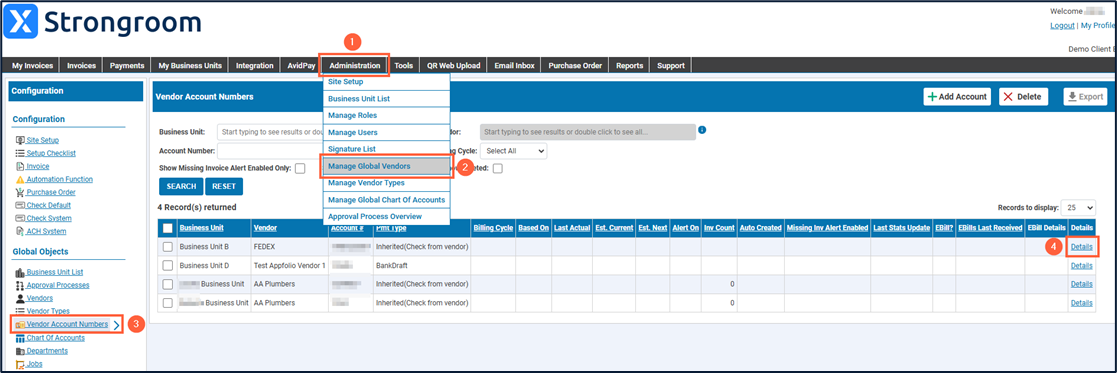1117x373 pixels.
Task: Open the Support tab
Action: click(671, 65)
